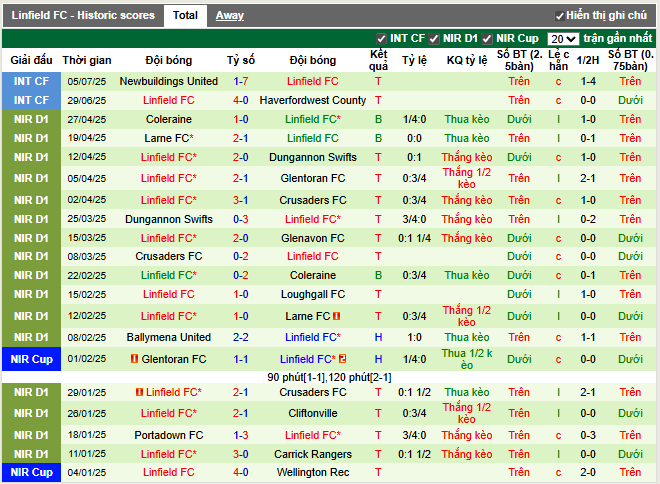
Task: Click the Lẻ chẵn column header
Action: tap(559, 60)
